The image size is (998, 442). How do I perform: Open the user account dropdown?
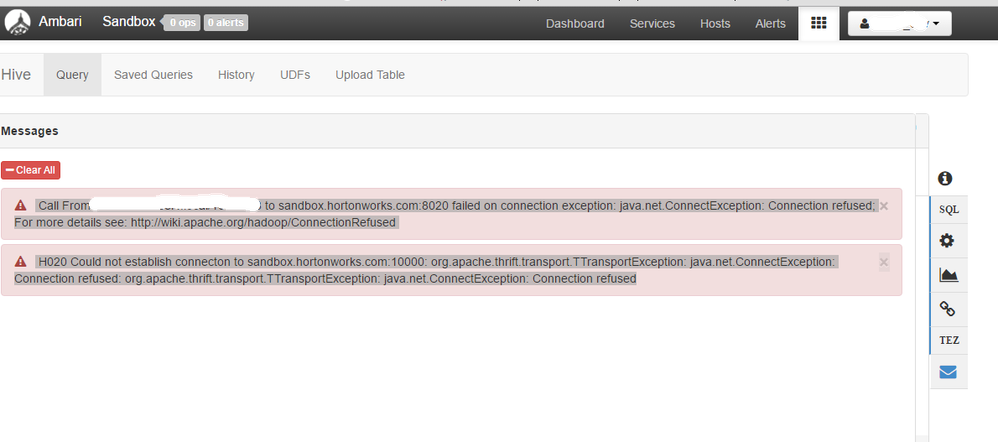click(900, 24)
